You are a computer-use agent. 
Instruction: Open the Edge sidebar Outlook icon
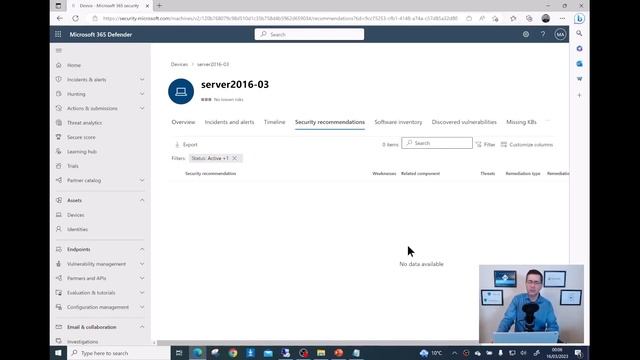tap(579, 64)
